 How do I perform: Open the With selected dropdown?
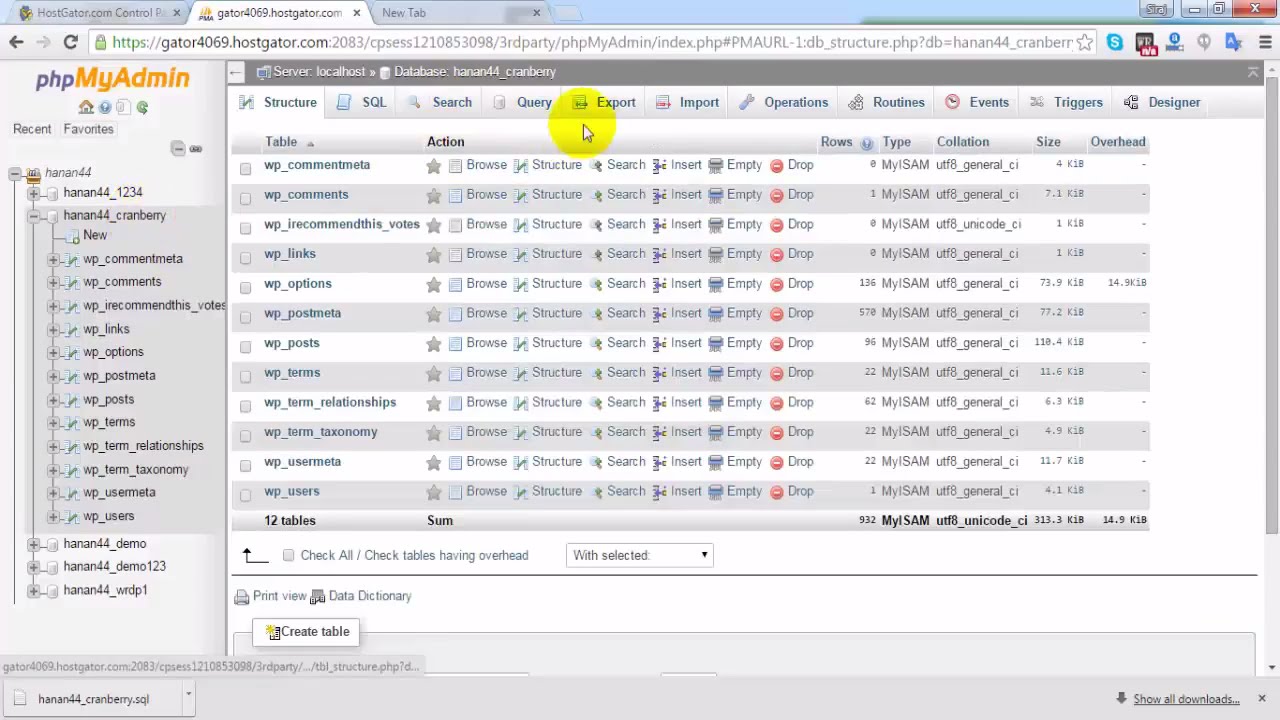[639, 555]
